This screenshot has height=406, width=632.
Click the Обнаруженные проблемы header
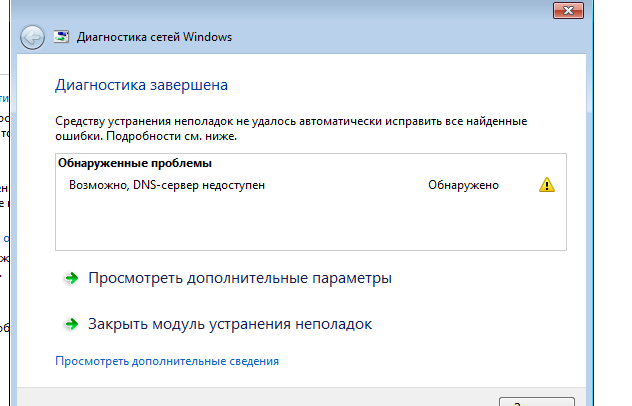coord(135,163)
